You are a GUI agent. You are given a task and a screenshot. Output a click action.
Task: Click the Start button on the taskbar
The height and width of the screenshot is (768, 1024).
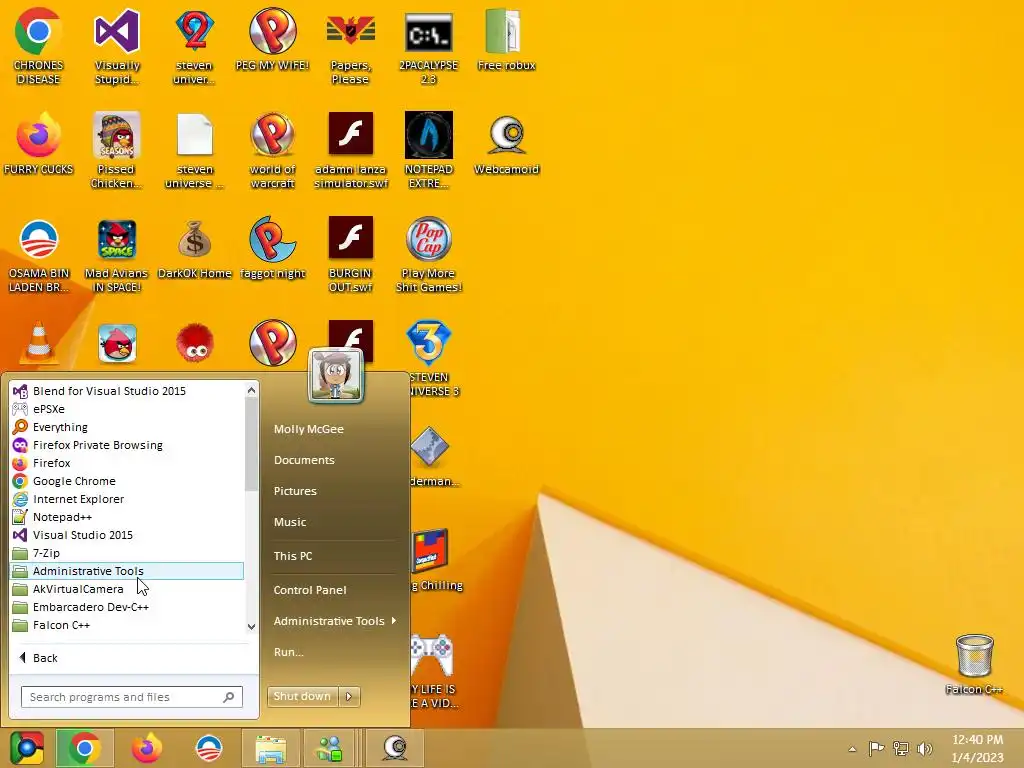coord(27,748)
